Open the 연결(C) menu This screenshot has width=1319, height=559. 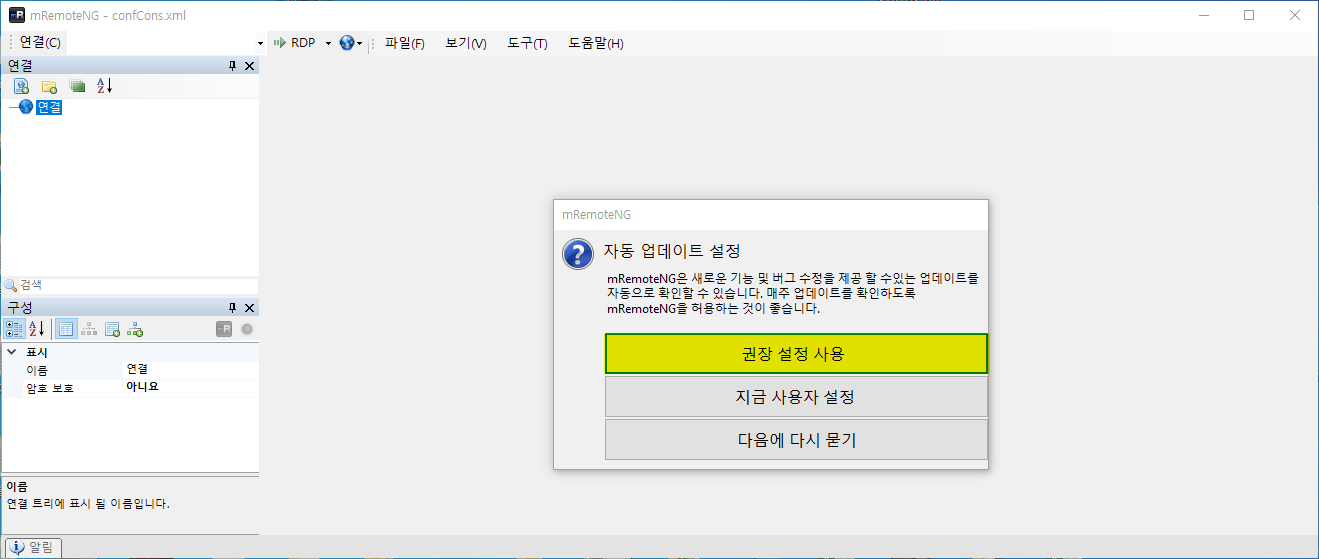(40, 43)
